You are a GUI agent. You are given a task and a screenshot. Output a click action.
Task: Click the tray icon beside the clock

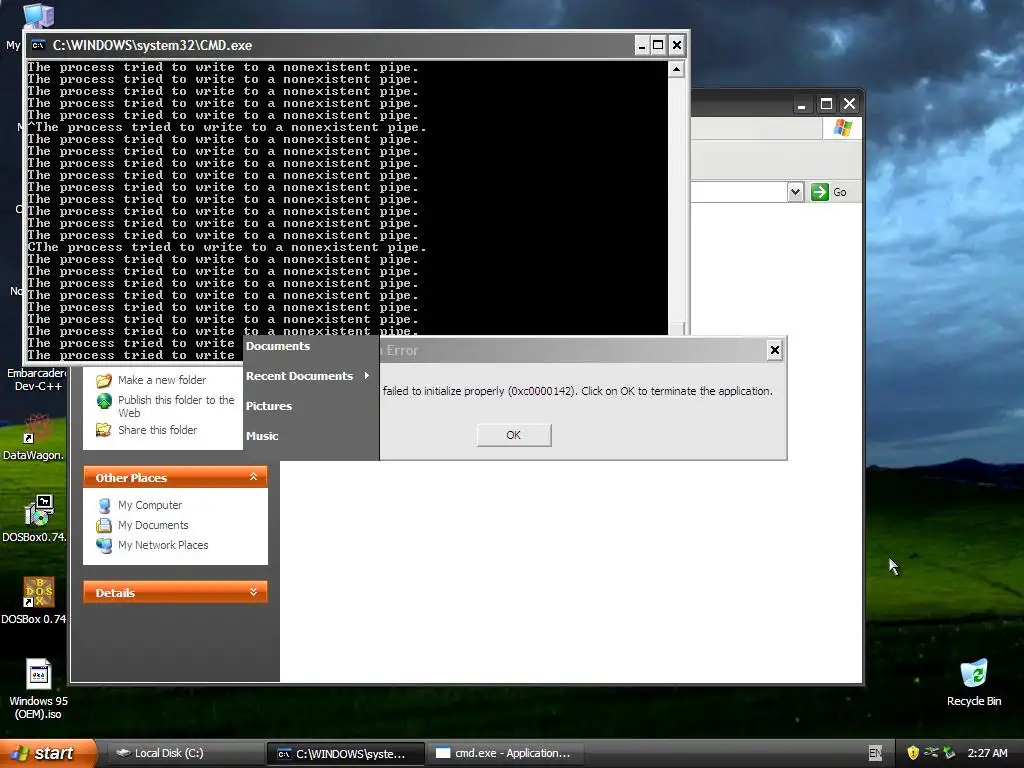tap(950, 753)
